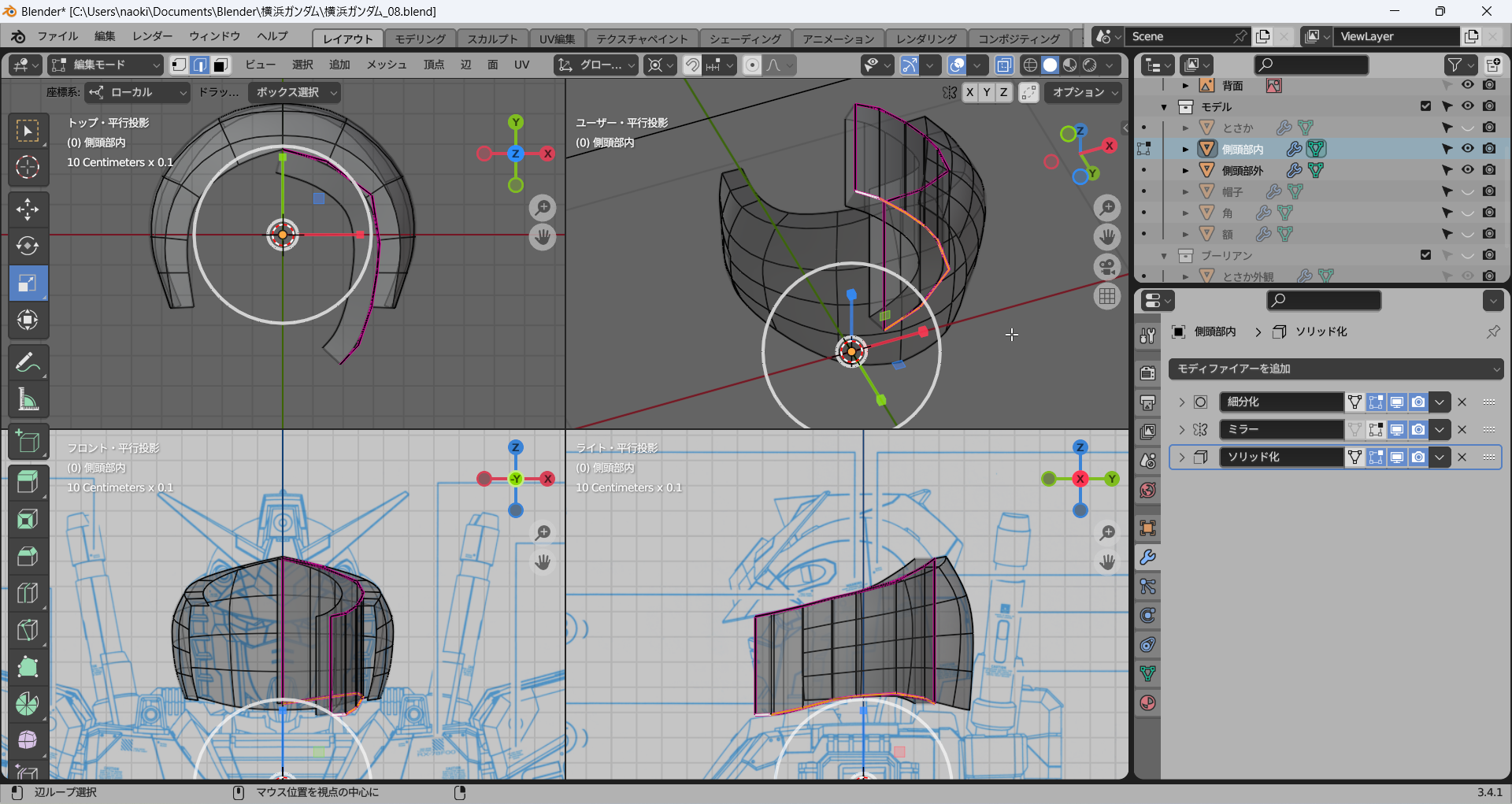Switch to the スカルプト workspace tab
Image resolution: width=1512 pixels, height=804 pixels.
[492, 39]
